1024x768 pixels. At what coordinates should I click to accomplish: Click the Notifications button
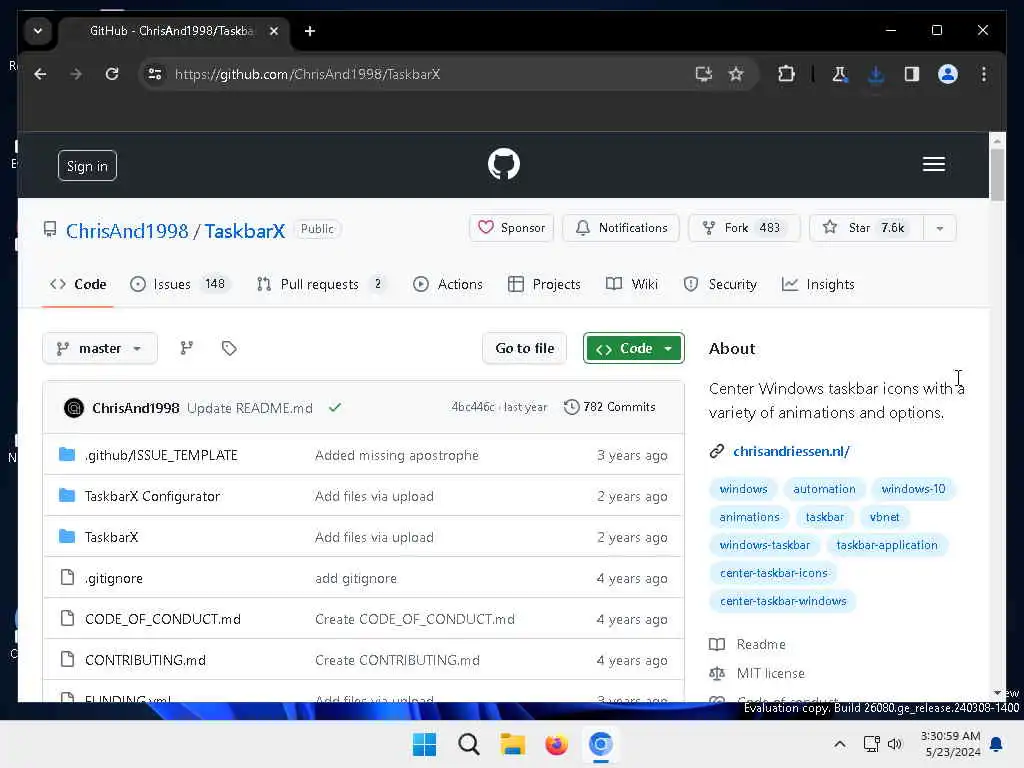point(621,228)
